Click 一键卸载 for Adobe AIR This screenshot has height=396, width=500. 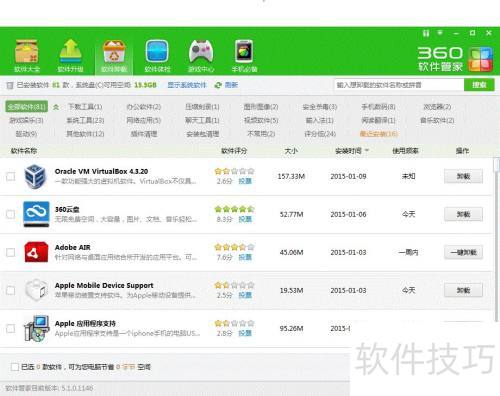tap(463, 252)
